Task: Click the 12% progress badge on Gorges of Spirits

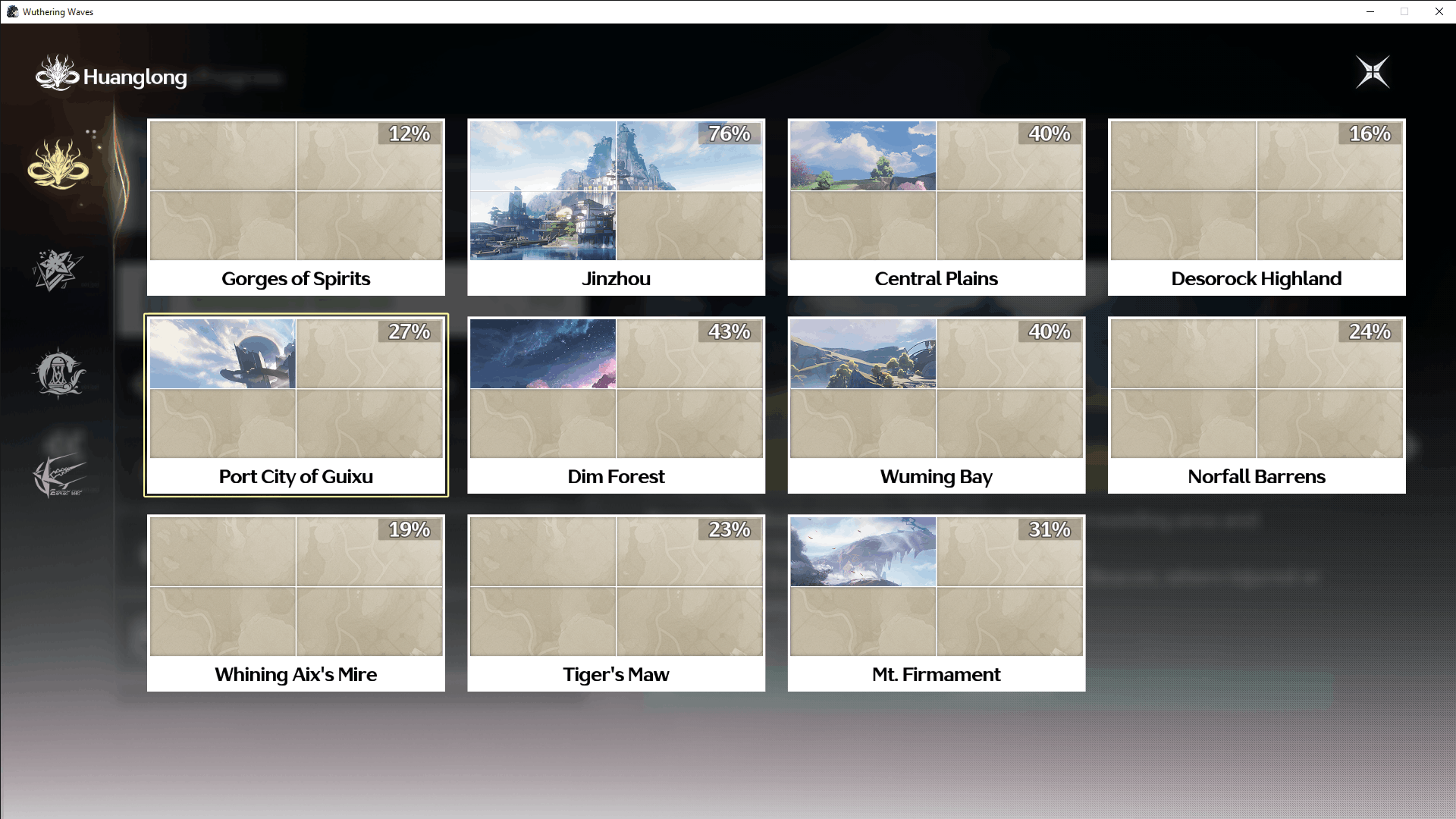Action: pyautogui.click(x=409, y=133)
